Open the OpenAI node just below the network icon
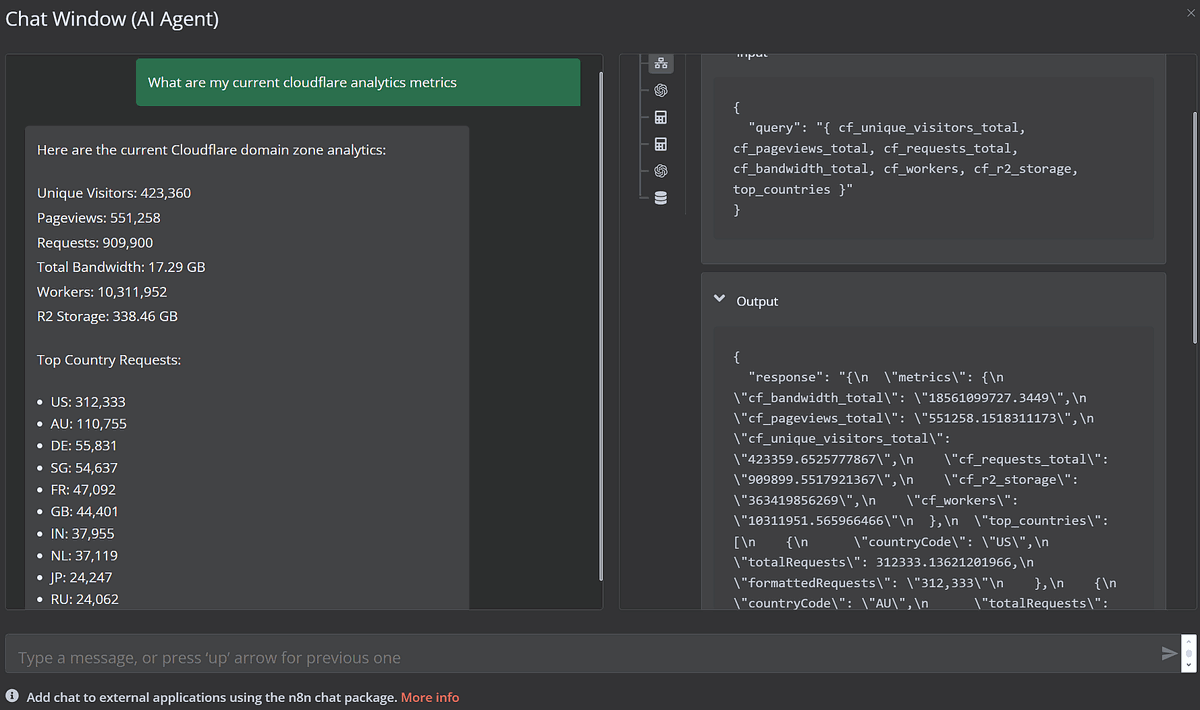1200x710 pixels. point(660,90)
